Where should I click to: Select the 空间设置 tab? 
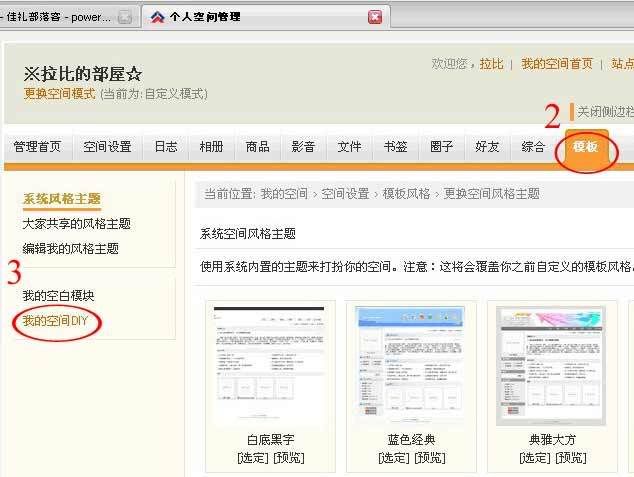pyautogui.click(x=107, y=147)
